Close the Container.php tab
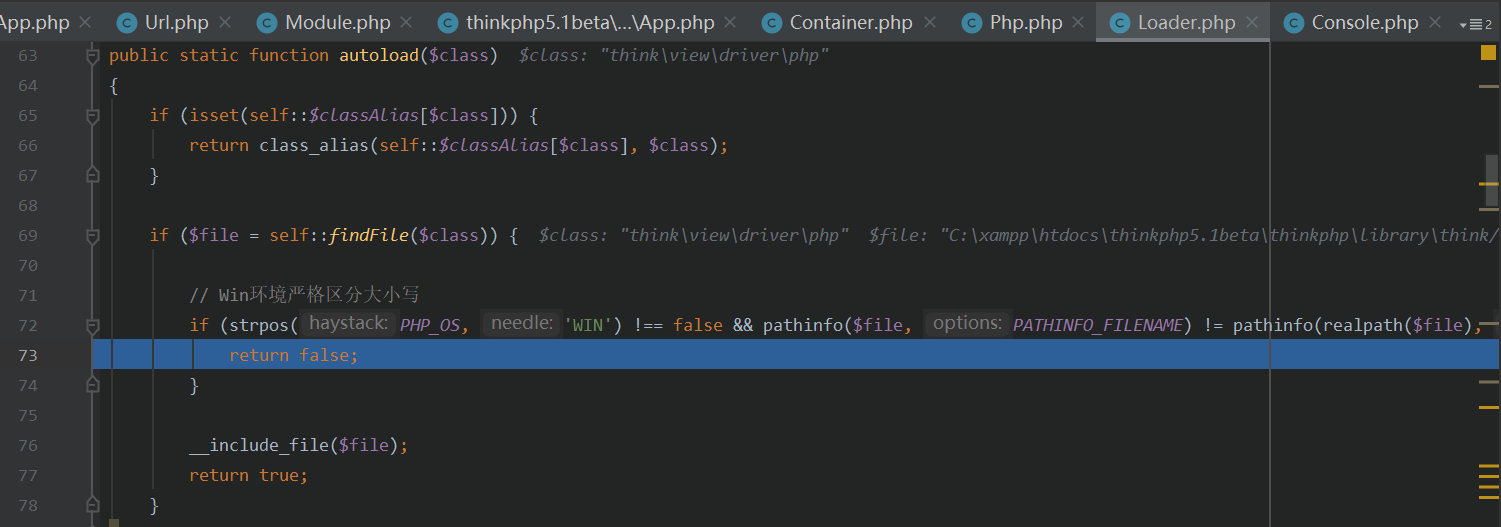The width and height of the screenshot is (1501, 527). tap(929, 22)
